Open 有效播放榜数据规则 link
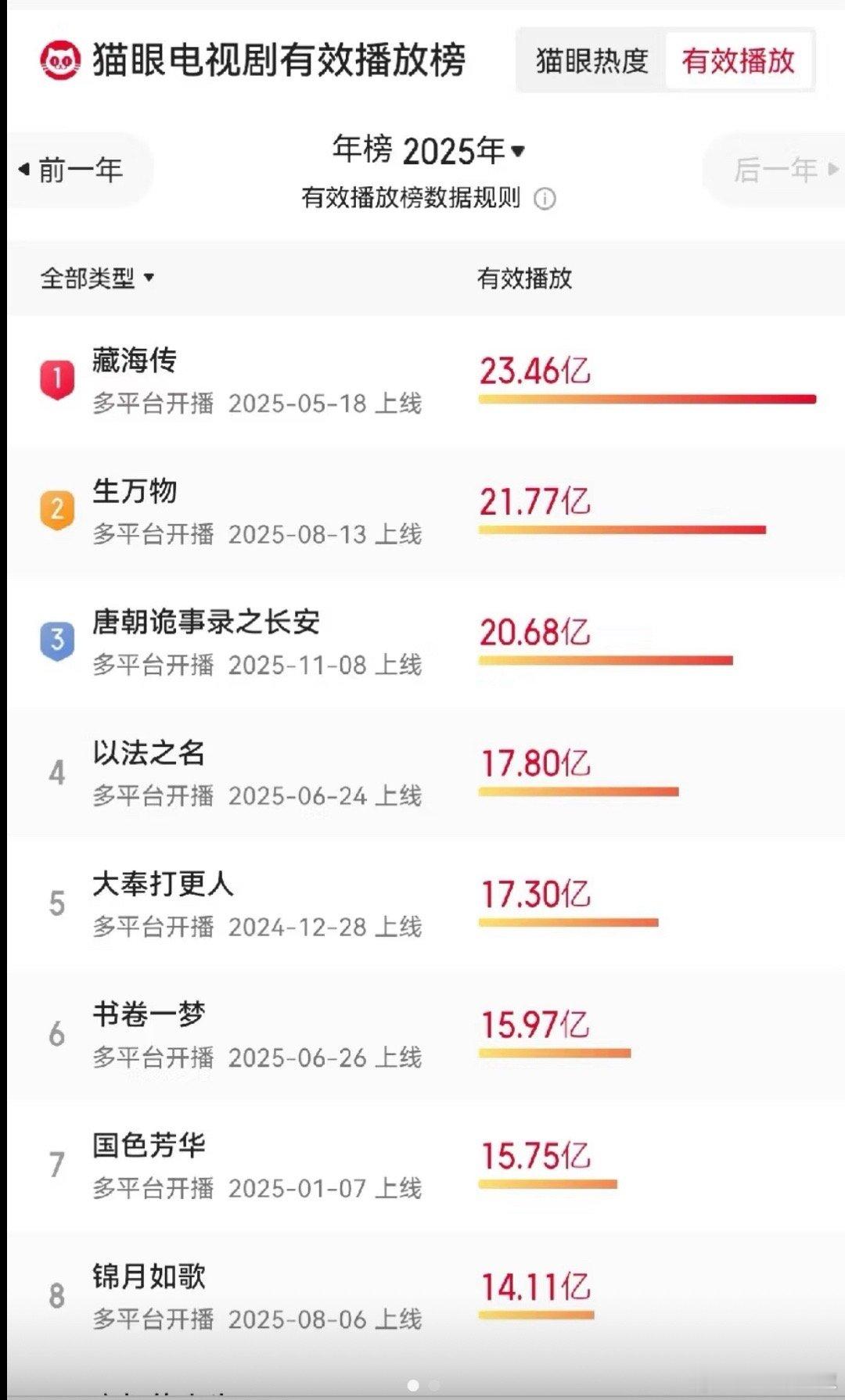This screenshot has width=845, height=1400. pos(411,198)
